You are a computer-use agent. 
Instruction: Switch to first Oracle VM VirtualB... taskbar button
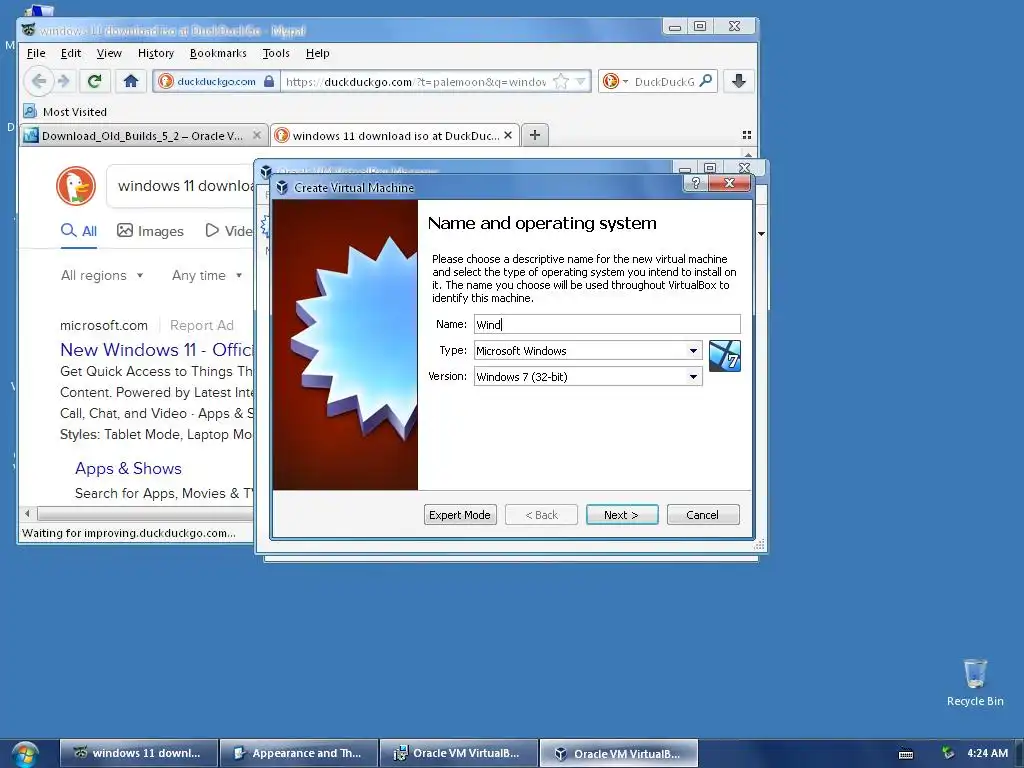coord(459,753)
